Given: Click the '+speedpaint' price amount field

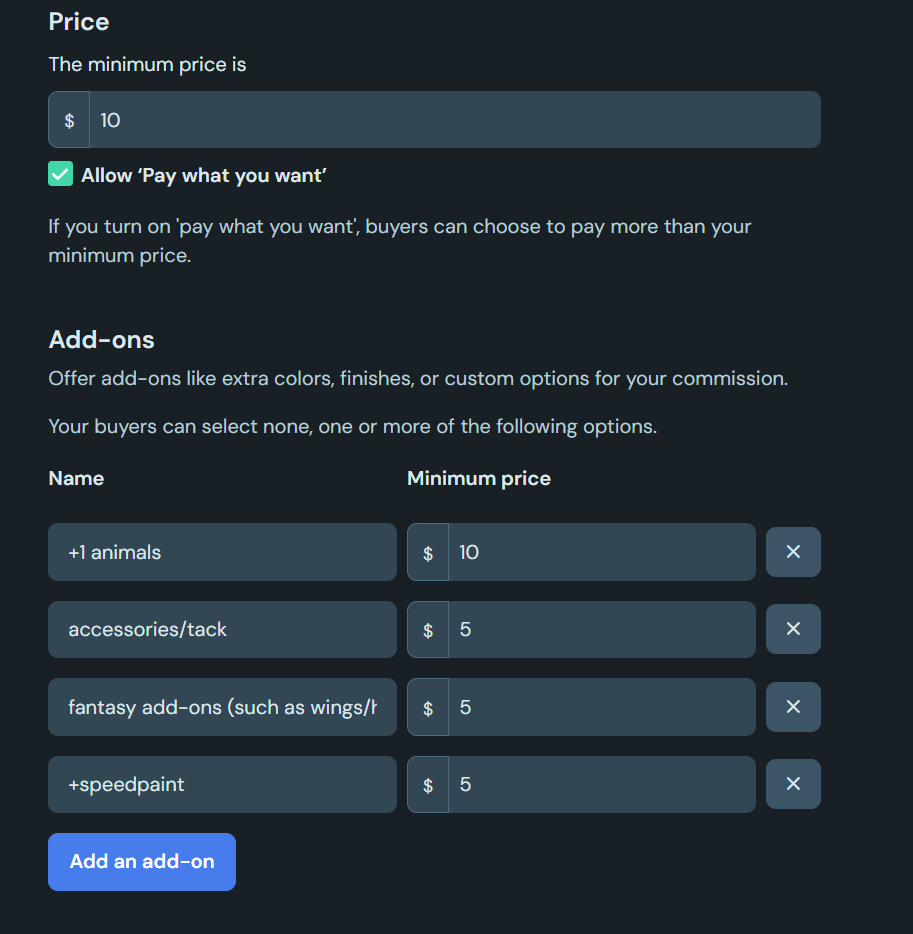Looking at the screenshot, I should click(x=601, y=785).
